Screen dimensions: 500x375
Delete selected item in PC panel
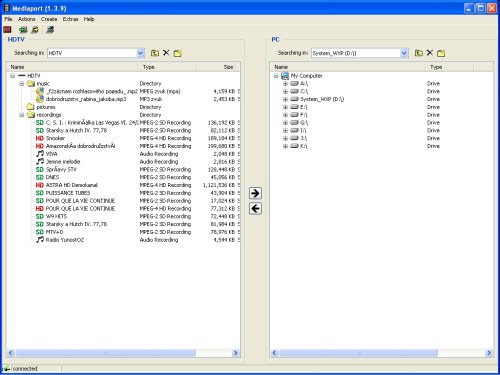[430, 53]
